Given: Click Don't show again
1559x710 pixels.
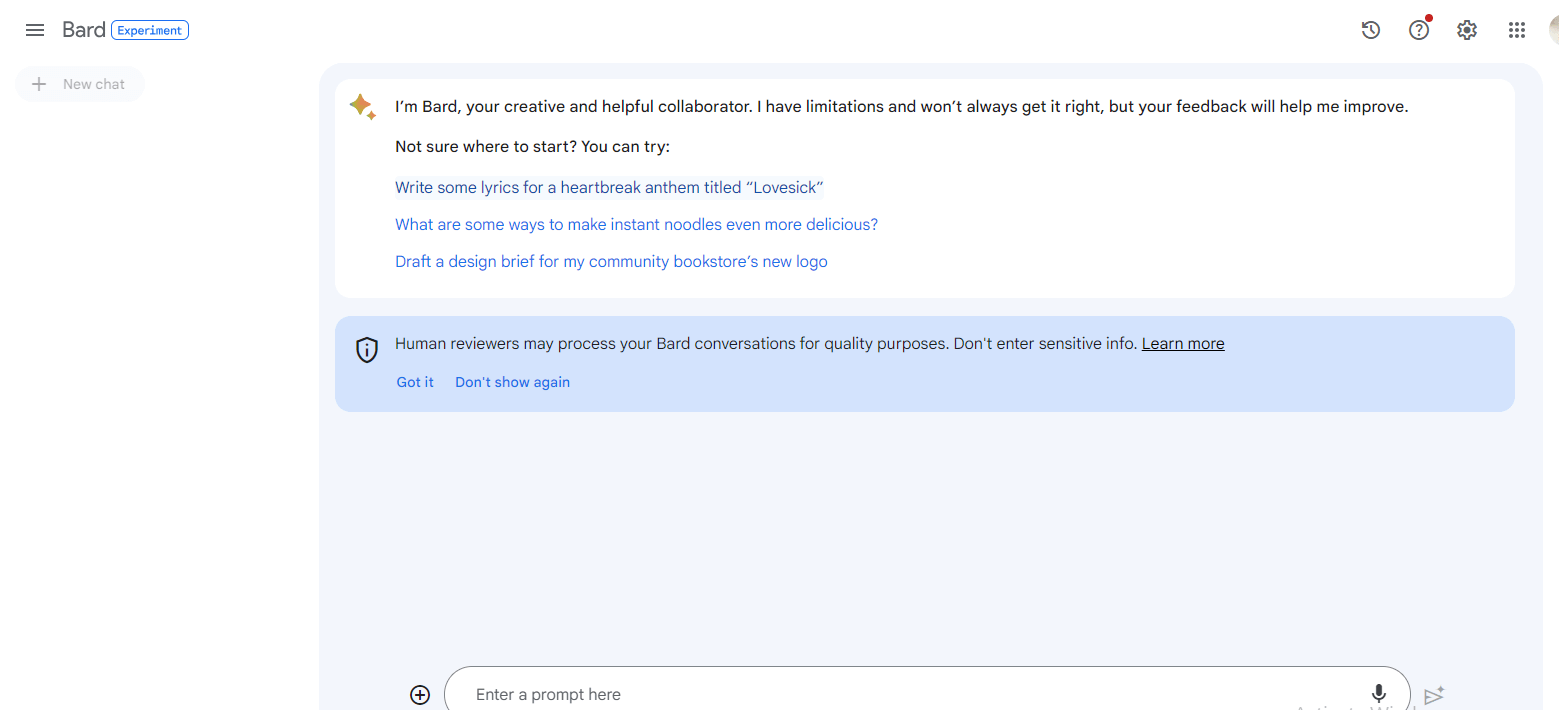Looking at the screenshot, I should pyautogui.click(x=512, y=382).
